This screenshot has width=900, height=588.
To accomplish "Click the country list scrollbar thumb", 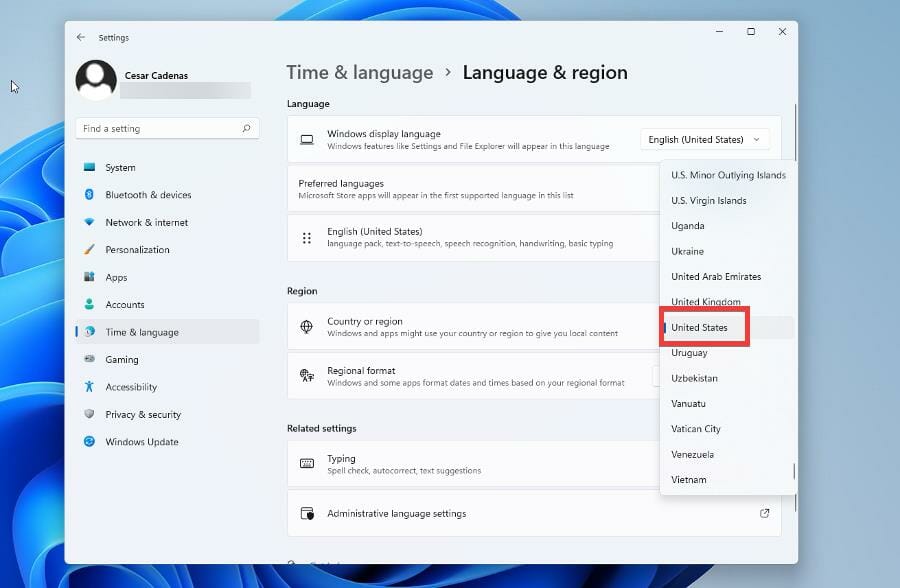I will click(x=794, y=471).
